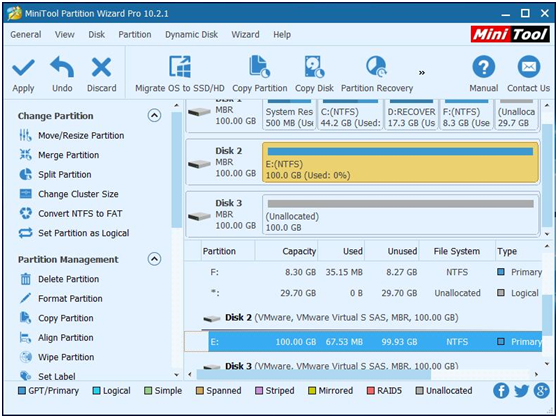Screen dimensions: 558x418
Task: Select Move/Resize Partition action
Action: click(x=71, y=136)
